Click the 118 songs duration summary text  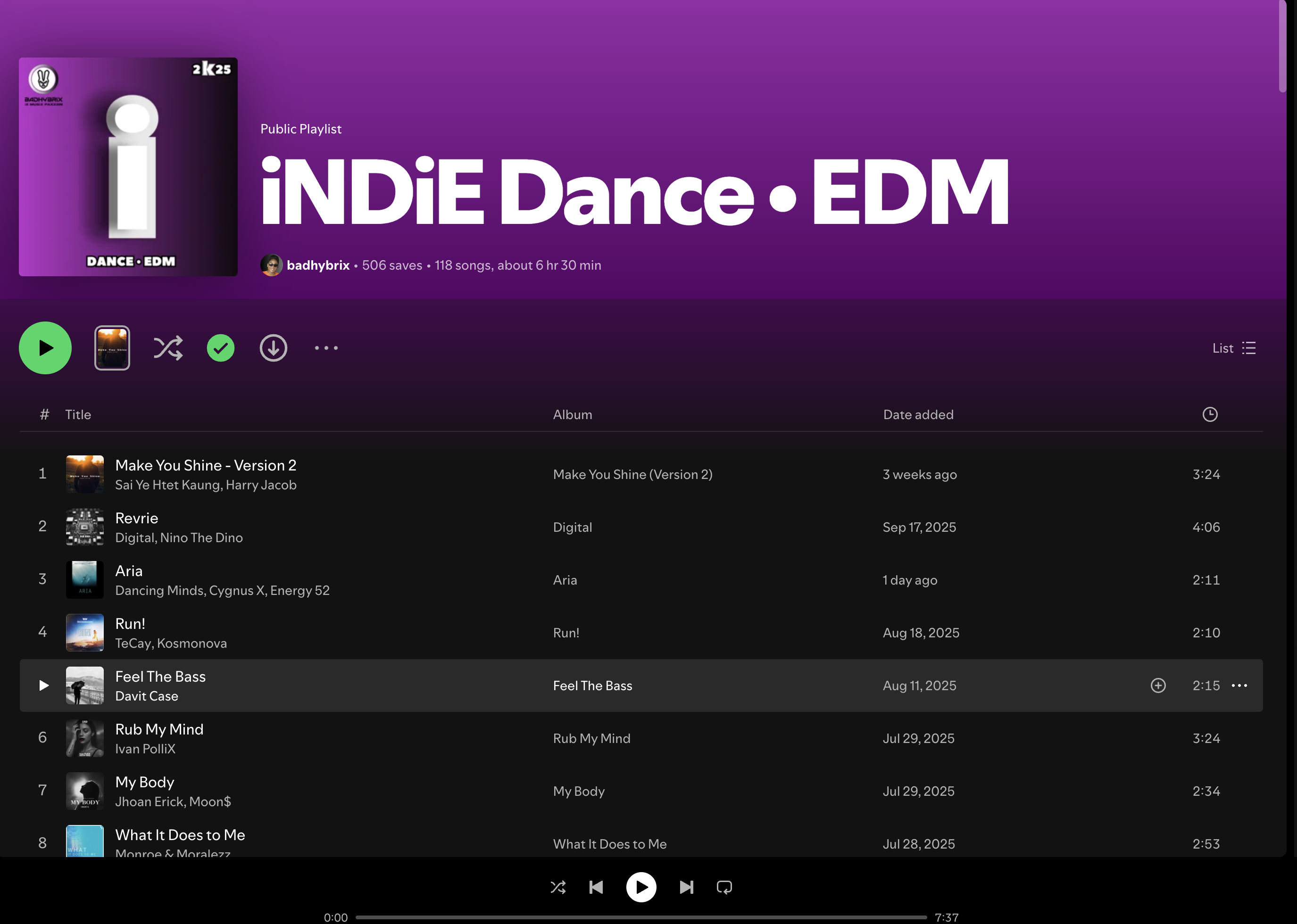518,265
